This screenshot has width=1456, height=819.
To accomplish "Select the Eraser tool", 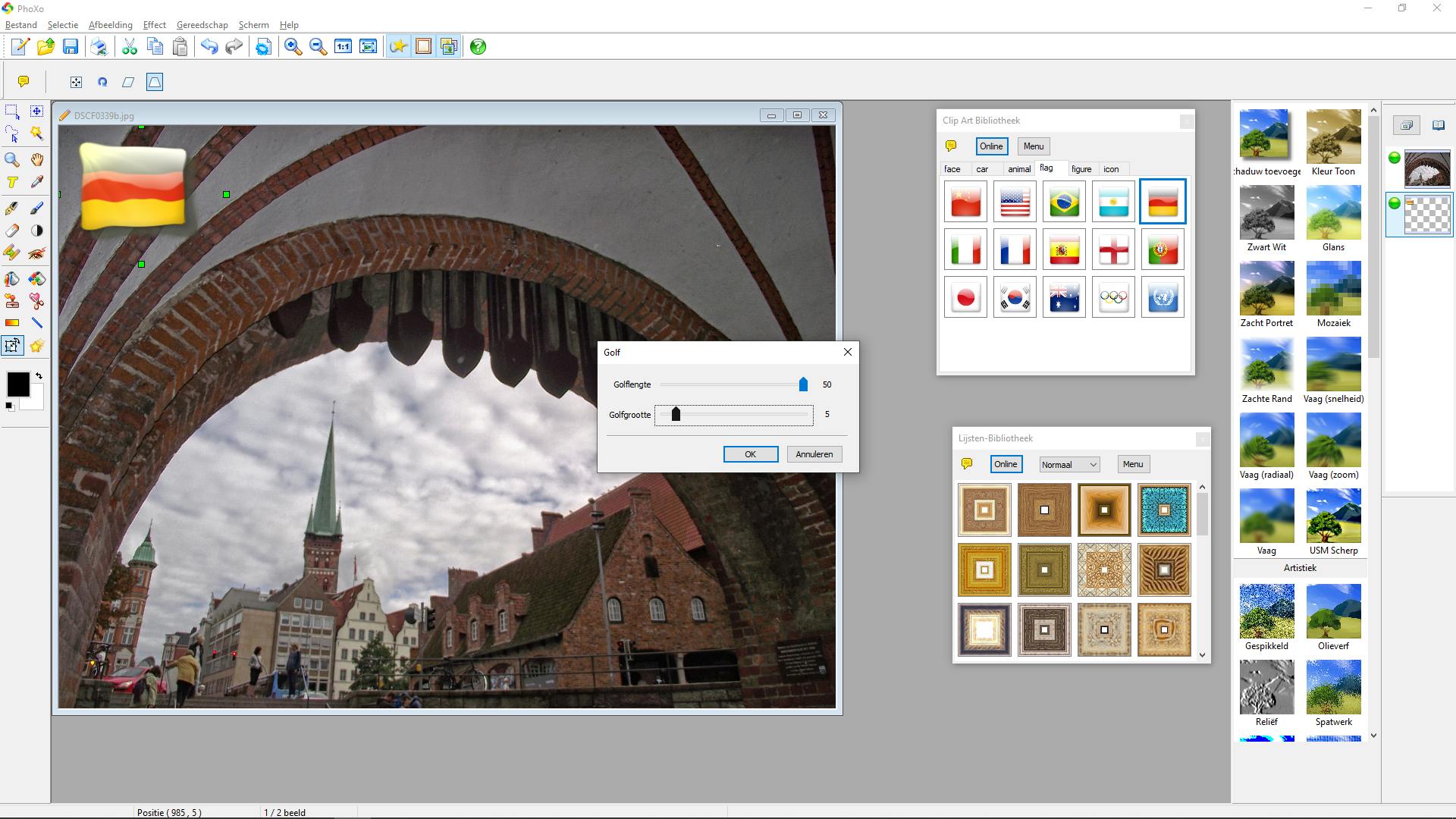I will pos(12,231).
